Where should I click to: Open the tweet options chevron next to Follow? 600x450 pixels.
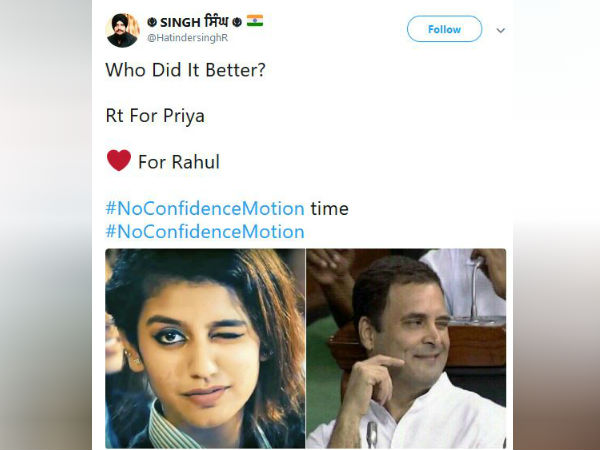click(500, 30)
